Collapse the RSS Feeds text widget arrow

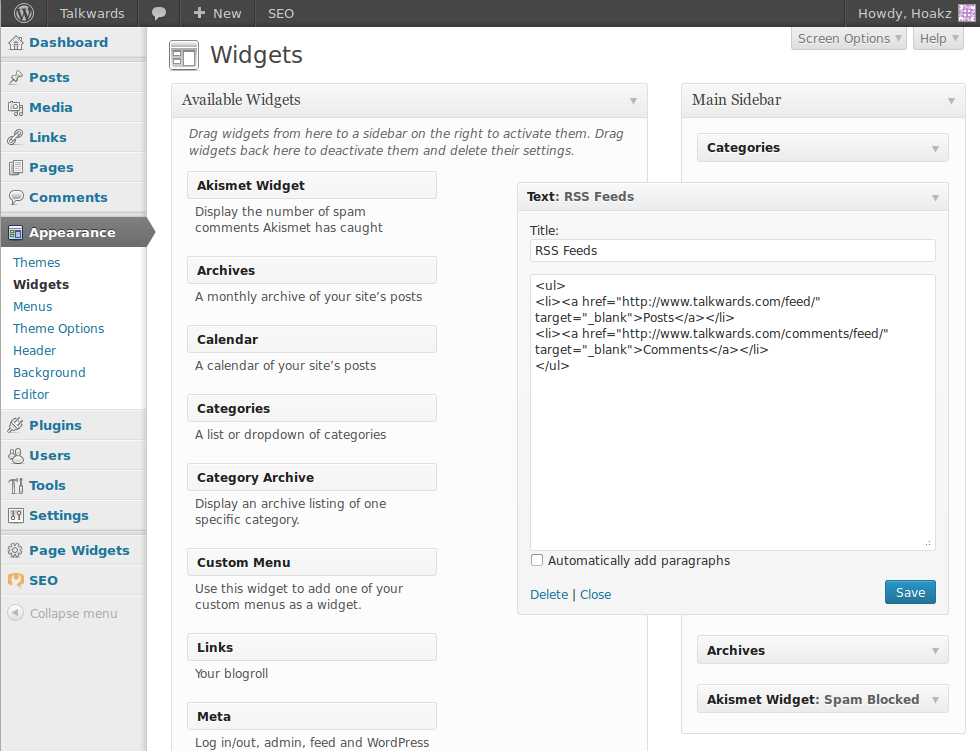[935, 197]
